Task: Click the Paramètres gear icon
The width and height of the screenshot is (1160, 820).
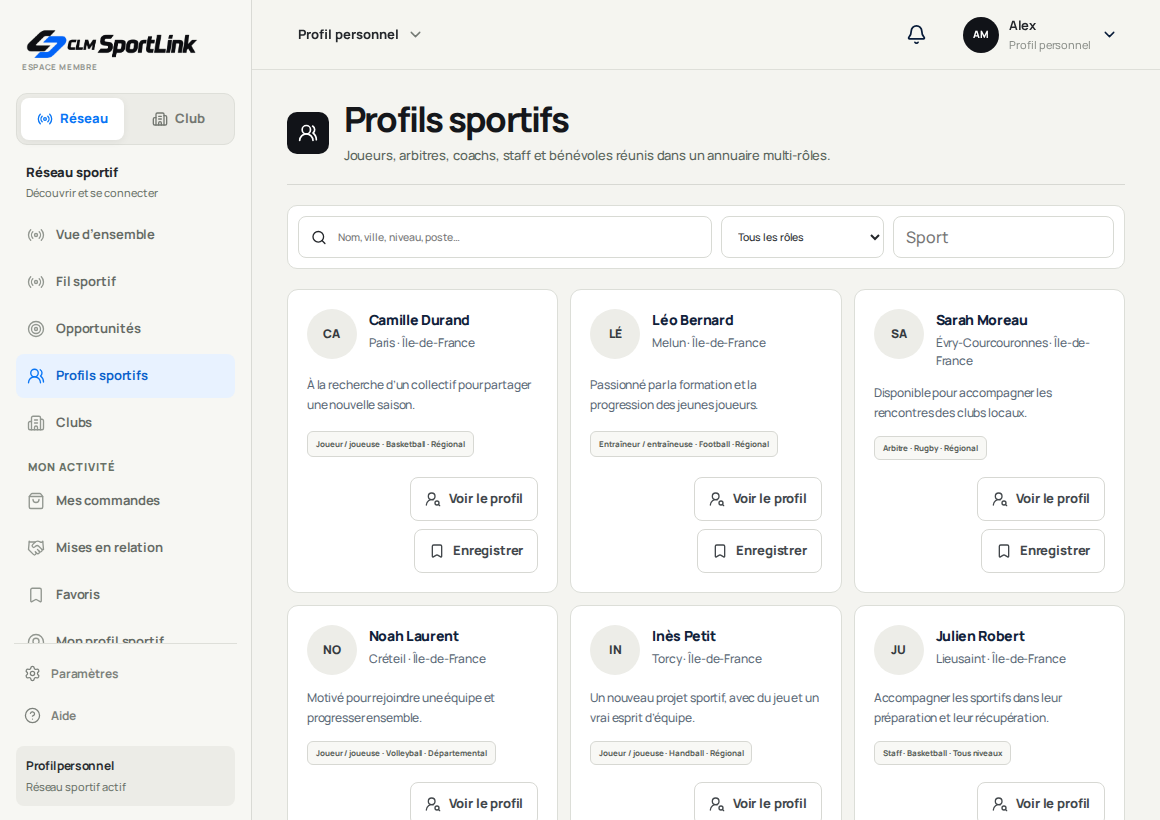Action: 33,673
